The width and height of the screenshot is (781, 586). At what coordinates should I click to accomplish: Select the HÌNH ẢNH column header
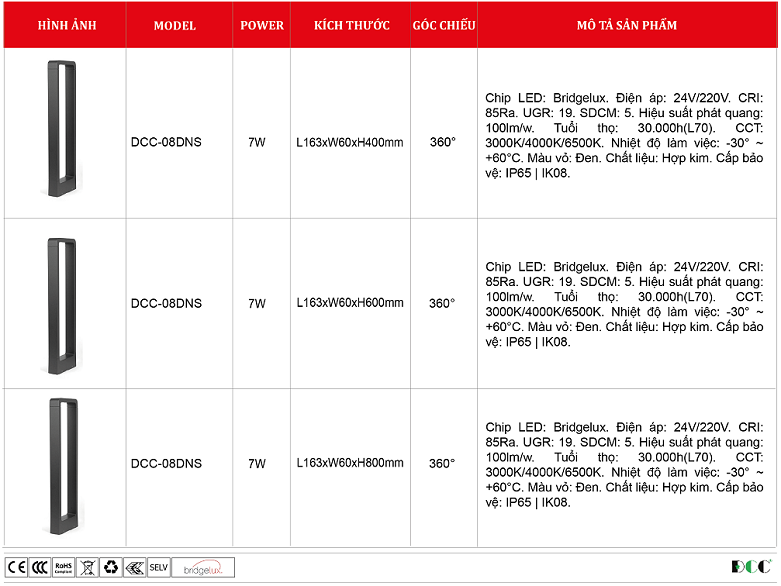[66, 25]
